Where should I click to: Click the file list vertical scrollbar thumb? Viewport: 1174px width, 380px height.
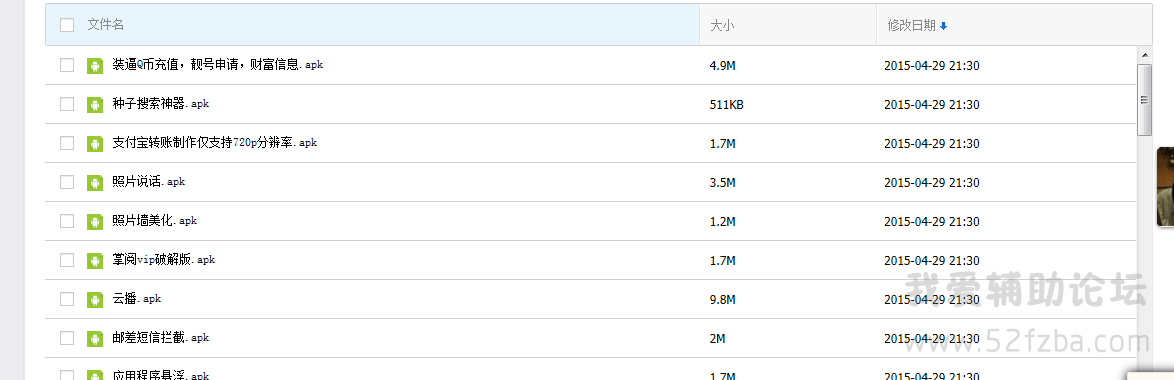pyautogui.click(x=1144, y=99)
